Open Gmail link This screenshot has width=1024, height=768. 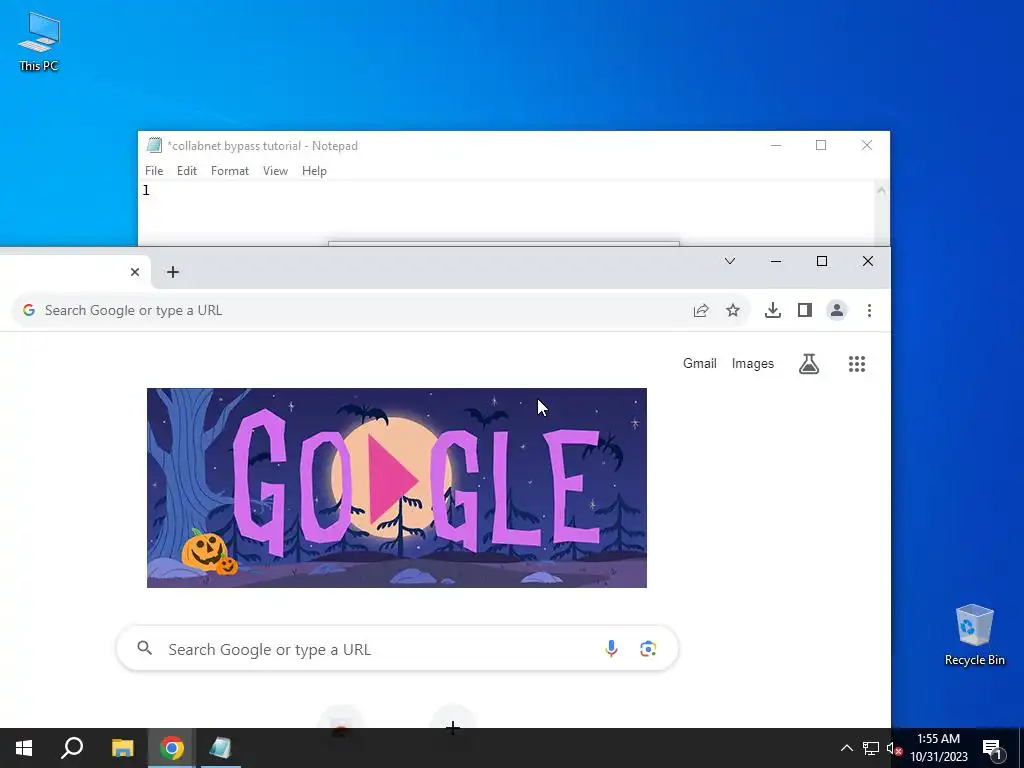pyautogui.click(x=699, y=363)
